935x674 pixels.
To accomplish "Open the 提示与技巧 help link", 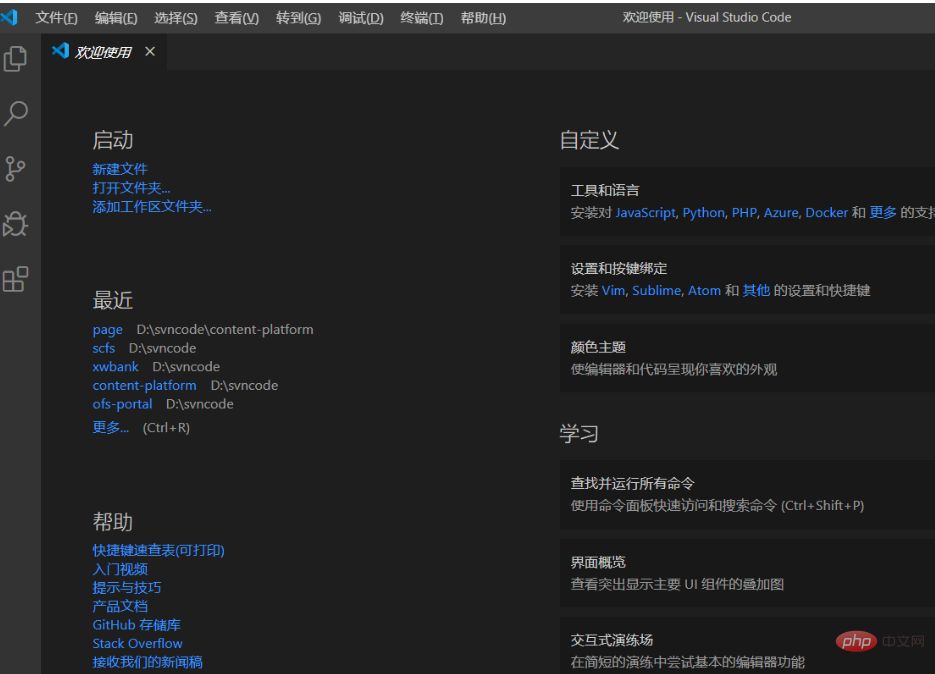I will coord(126,588).
